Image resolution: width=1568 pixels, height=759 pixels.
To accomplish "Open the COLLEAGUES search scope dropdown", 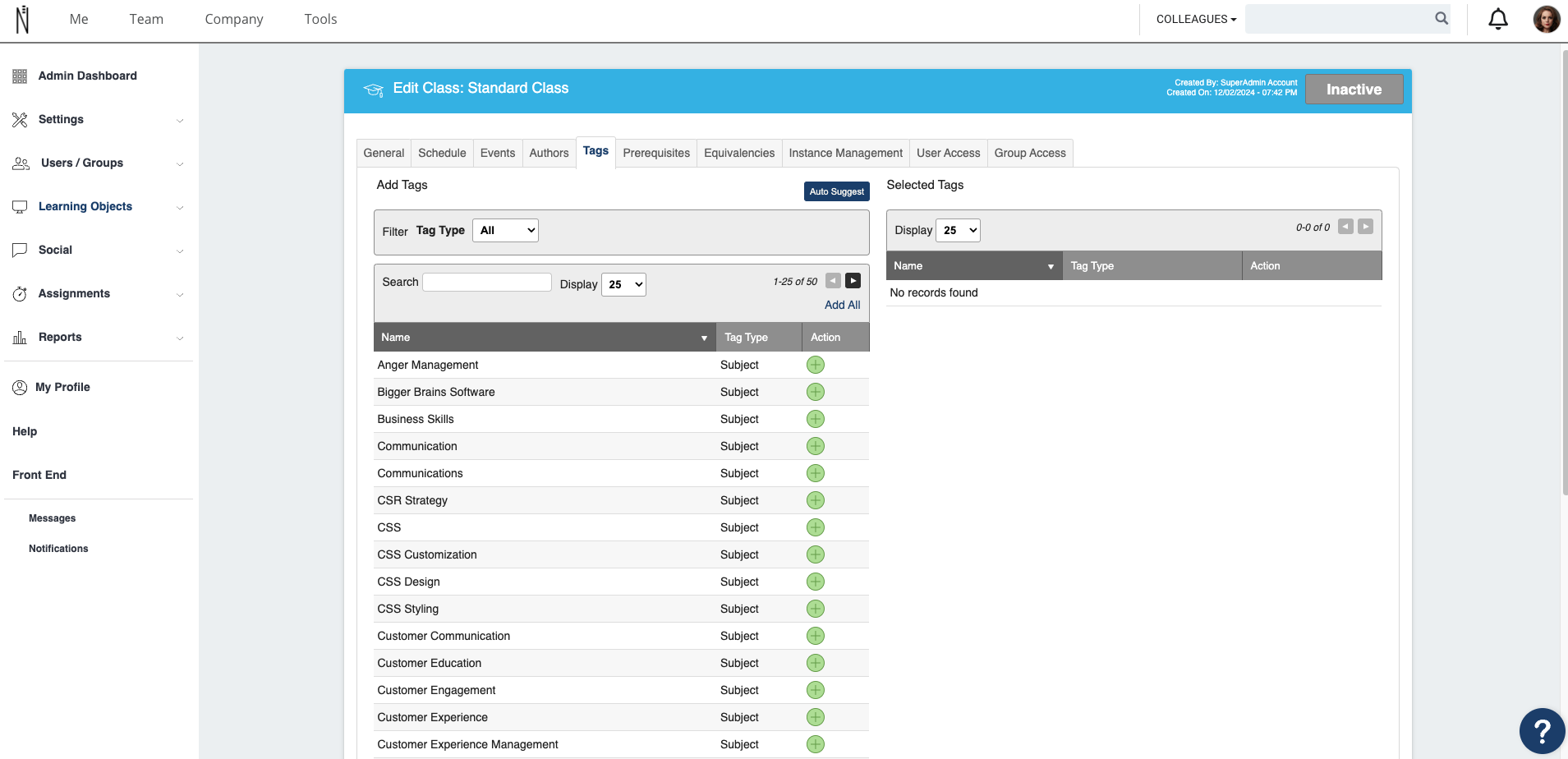I will [x=1196, y=19].
